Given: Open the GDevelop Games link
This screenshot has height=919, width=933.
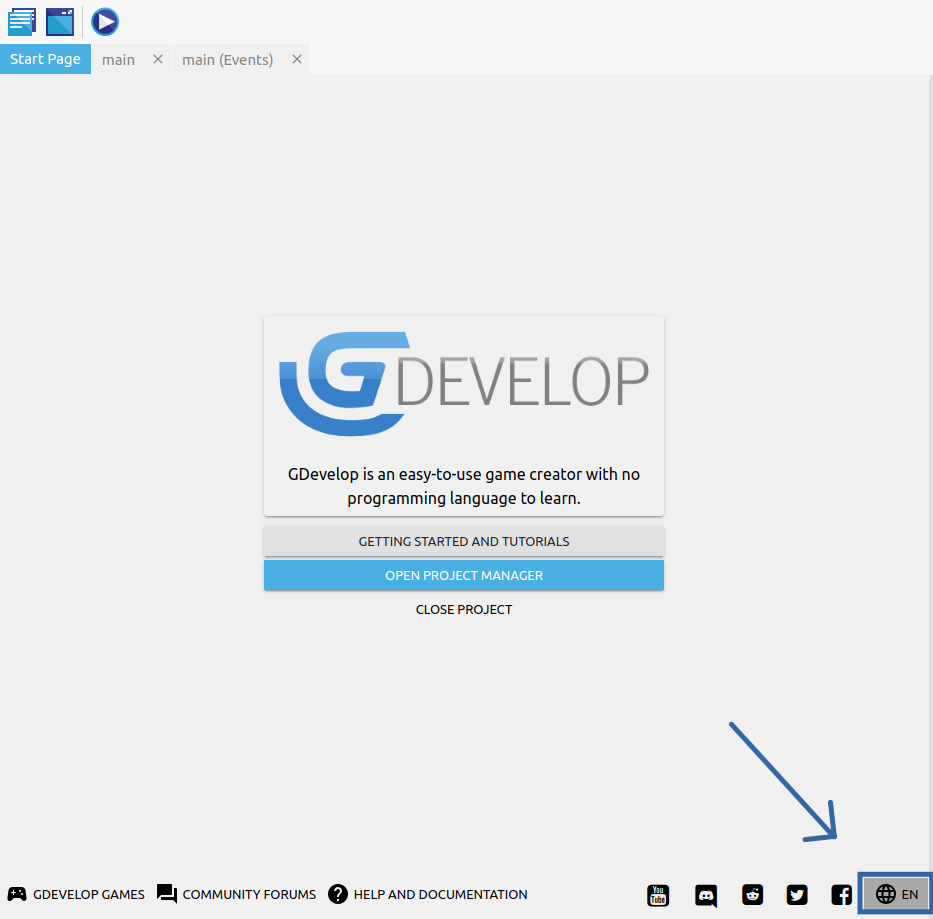Looking at the screenshot, I should (x=77, y=894).
